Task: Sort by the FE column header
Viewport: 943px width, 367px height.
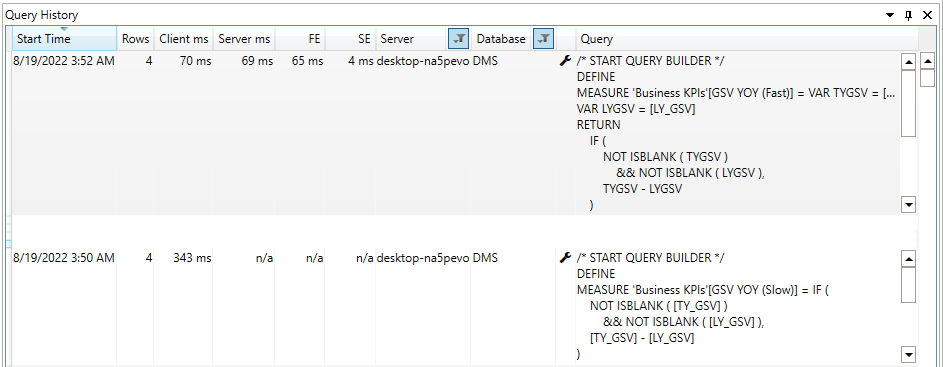Action: [x=301, y=39]
